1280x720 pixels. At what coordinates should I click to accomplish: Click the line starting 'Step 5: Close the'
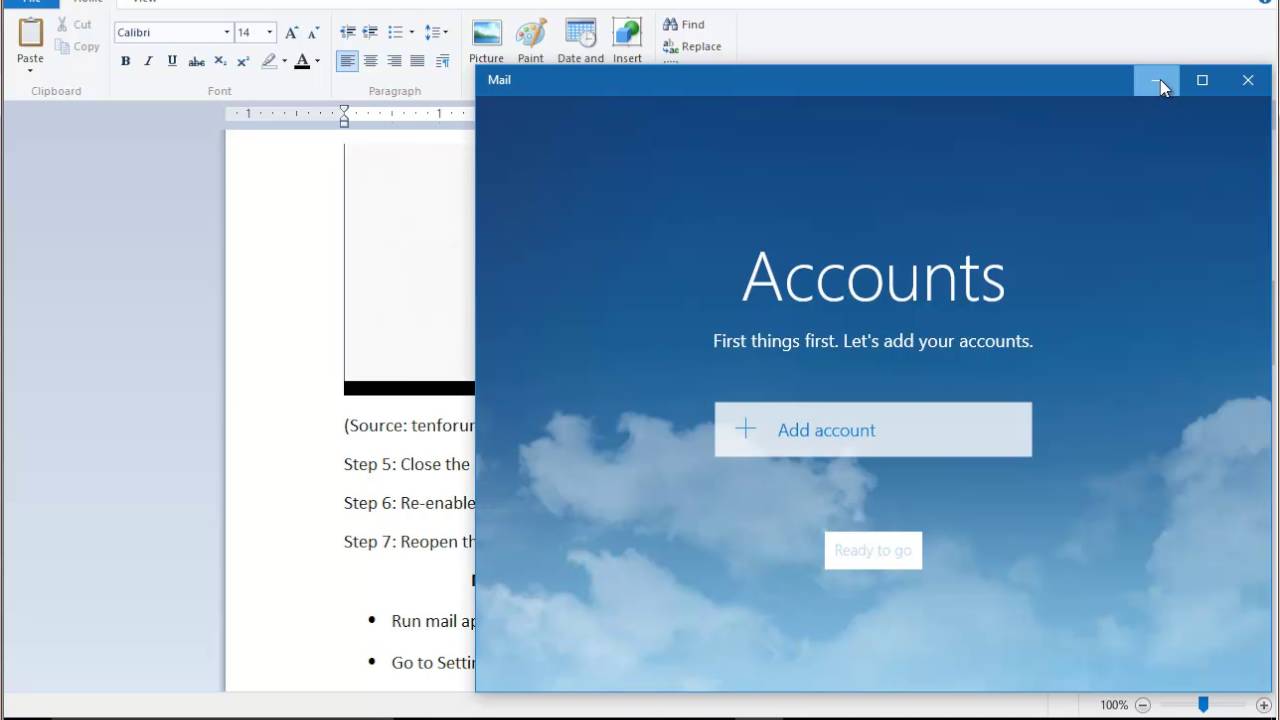click(407, 464)
